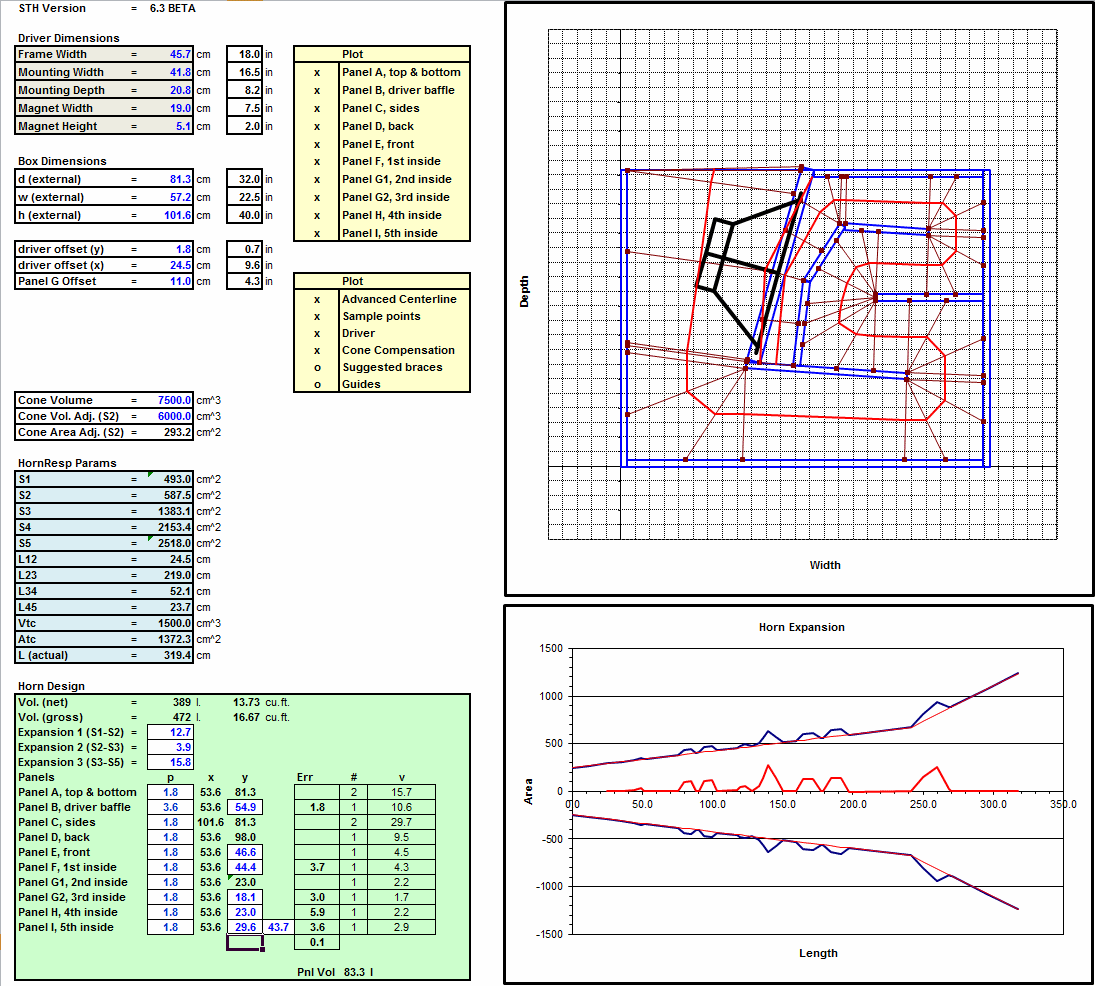1095x986 pixels.
Task: Select the empty active cell below Panel I
Action: click(245, 943)
